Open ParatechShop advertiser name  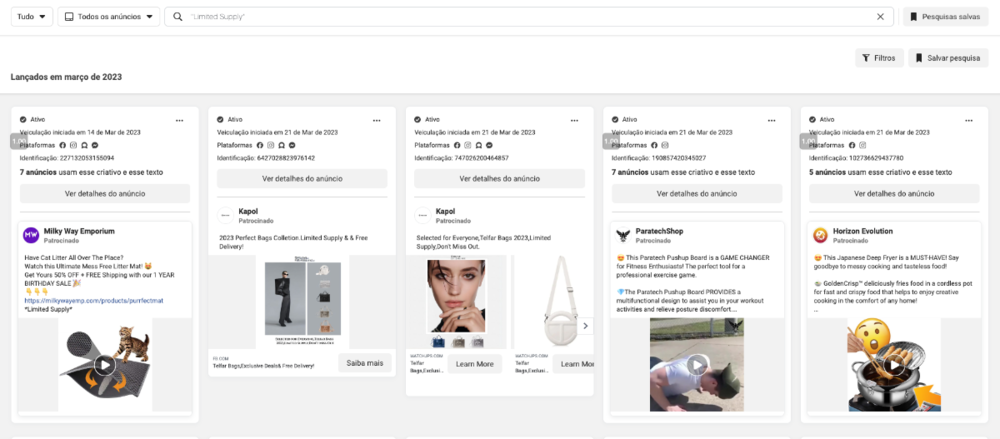click(659, 231)
